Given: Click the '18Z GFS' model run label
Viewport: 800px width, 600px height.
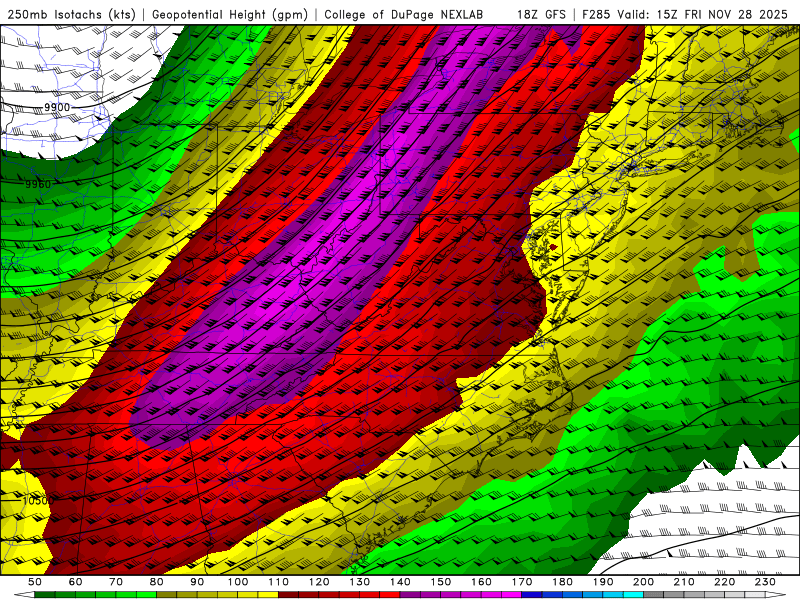Looking at the screenshot, I should (x=541, y=14).
